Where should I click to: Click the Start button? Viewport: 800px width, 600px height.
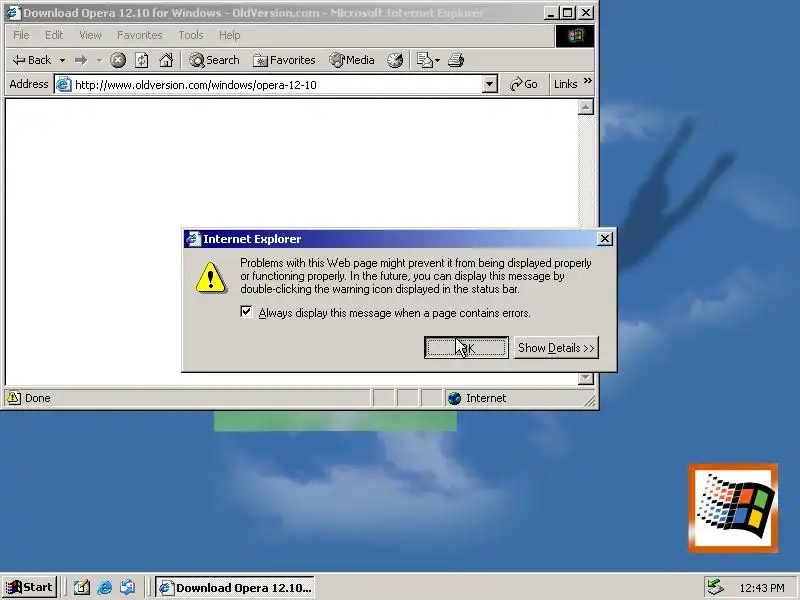30,587
